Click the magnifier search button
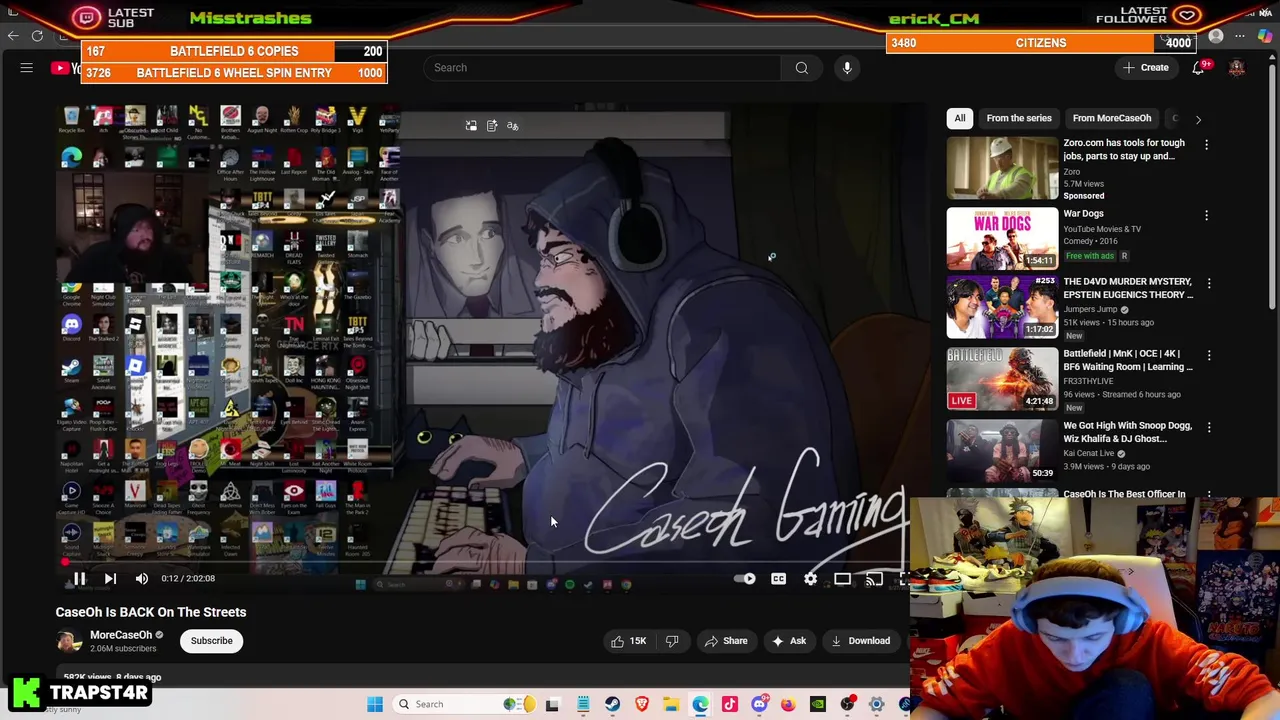 802,68
